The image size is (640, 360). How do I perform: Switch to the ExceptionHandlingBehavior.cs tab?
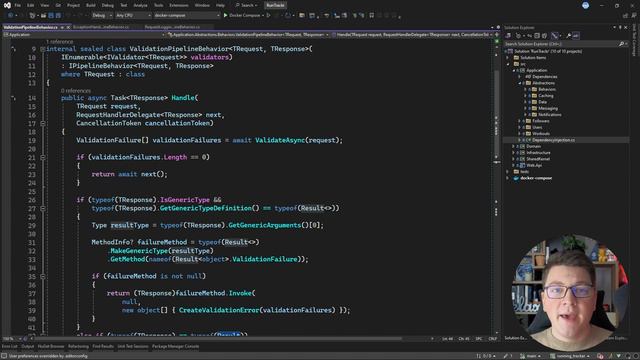(101, 27)
